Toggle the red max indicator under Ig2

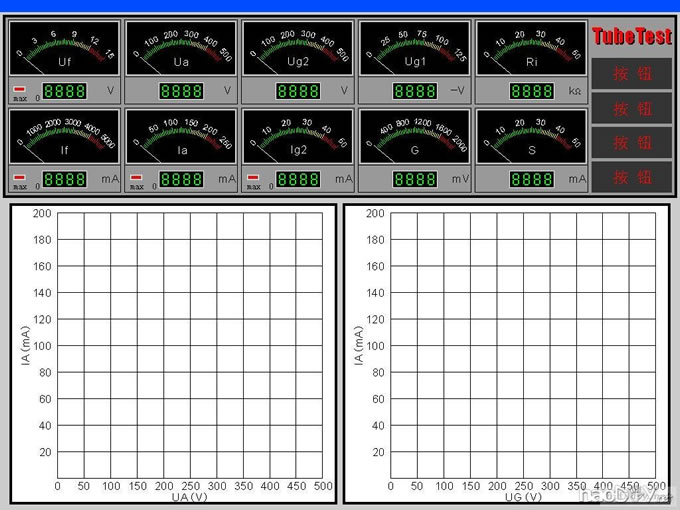(x=252, y=178)
